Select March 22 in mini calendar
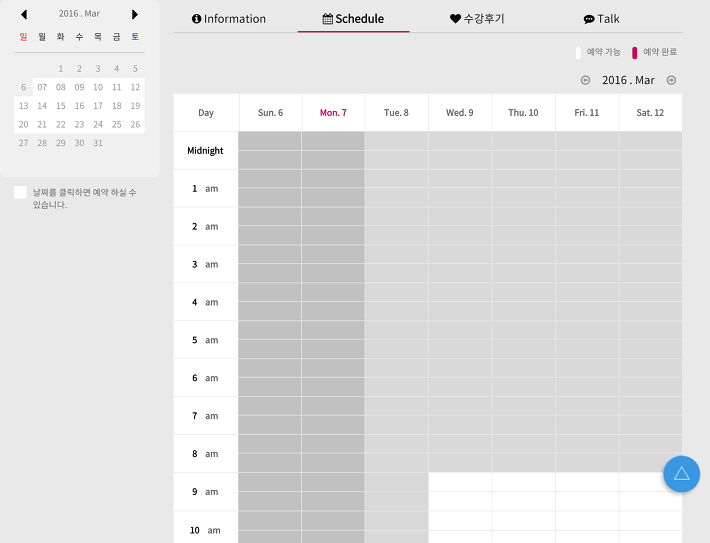The width and height of the screenshot is (710, 543). [61, 124]
